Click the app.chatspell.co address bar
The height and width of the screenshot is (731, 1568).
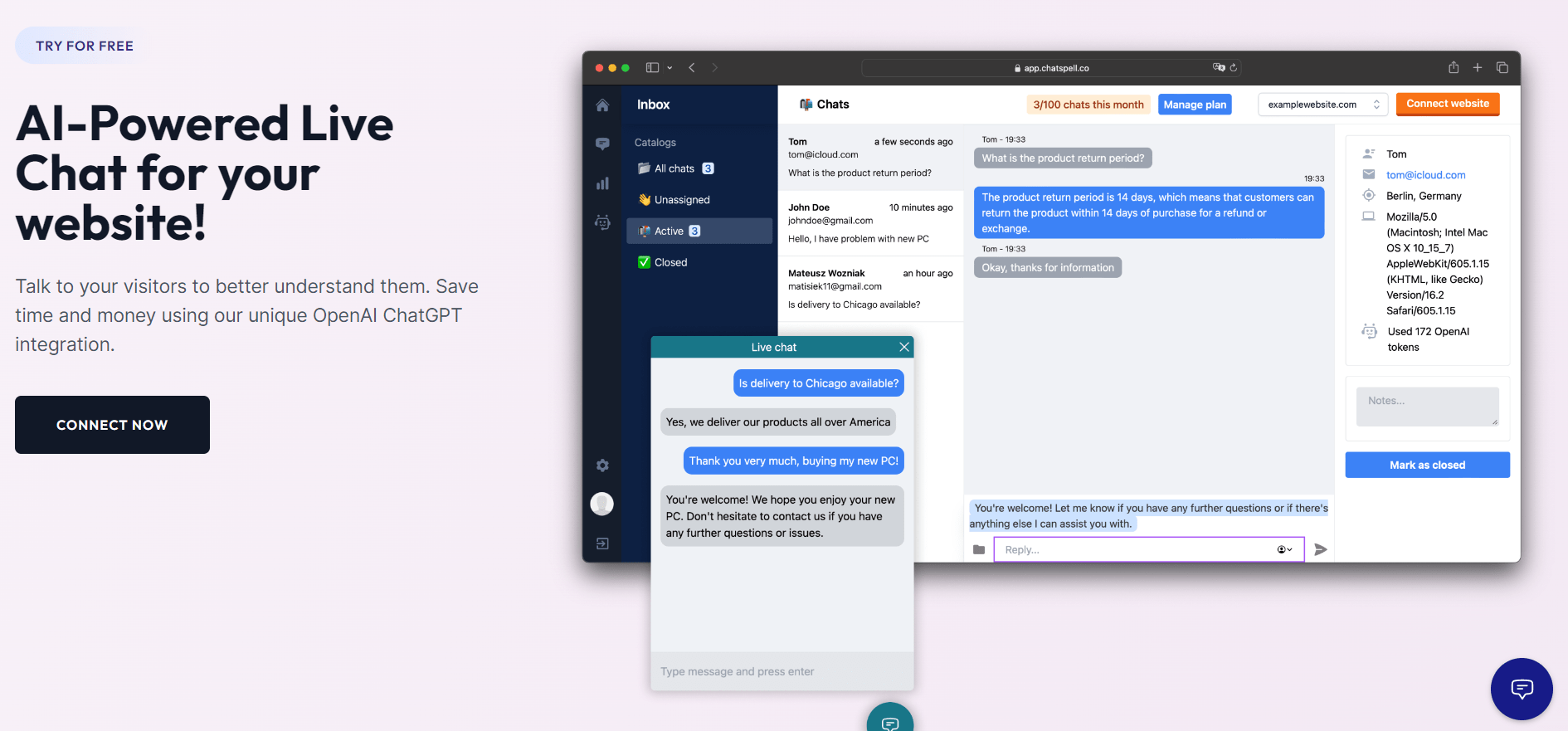tap(1051, 68)
